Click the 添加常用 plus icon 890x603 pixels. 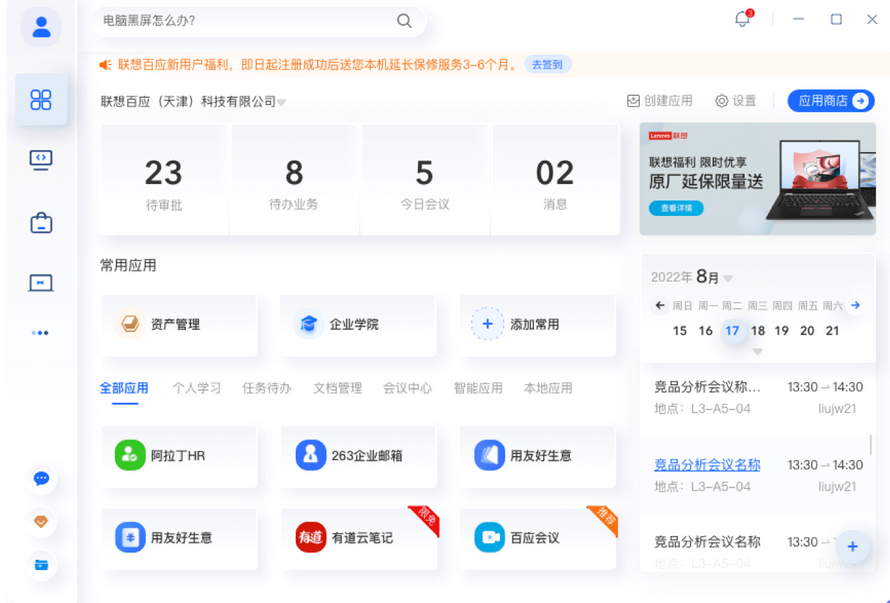coord(487,324)
